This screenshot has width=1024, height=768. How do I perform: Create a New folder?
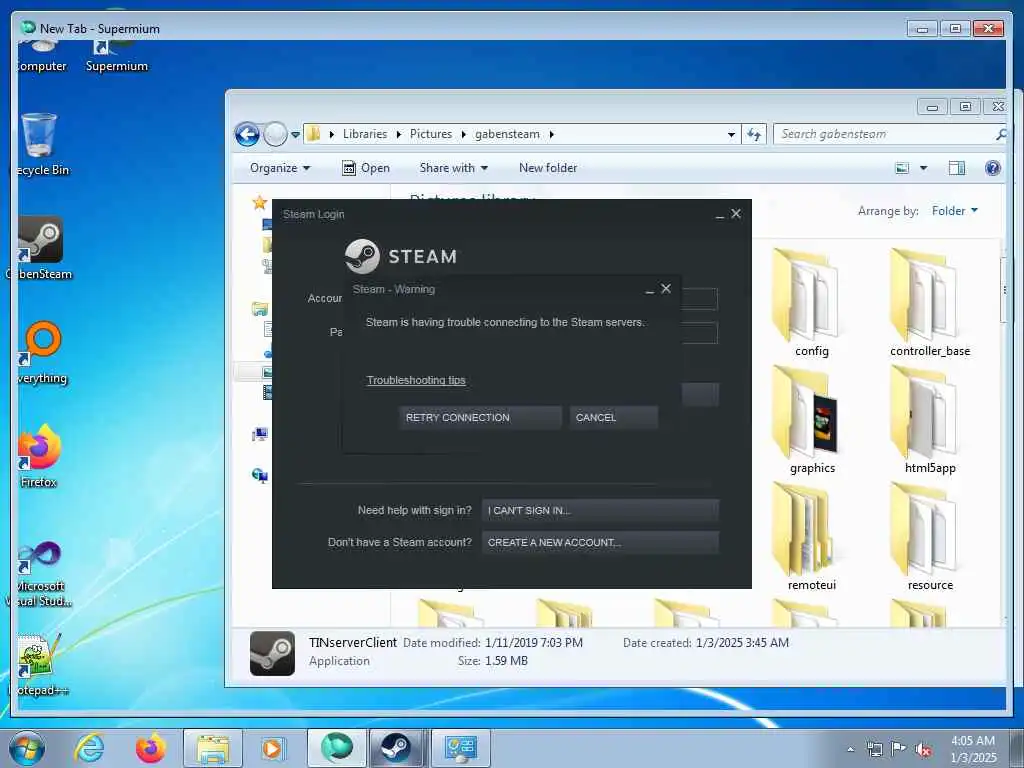tap(548, 168)
